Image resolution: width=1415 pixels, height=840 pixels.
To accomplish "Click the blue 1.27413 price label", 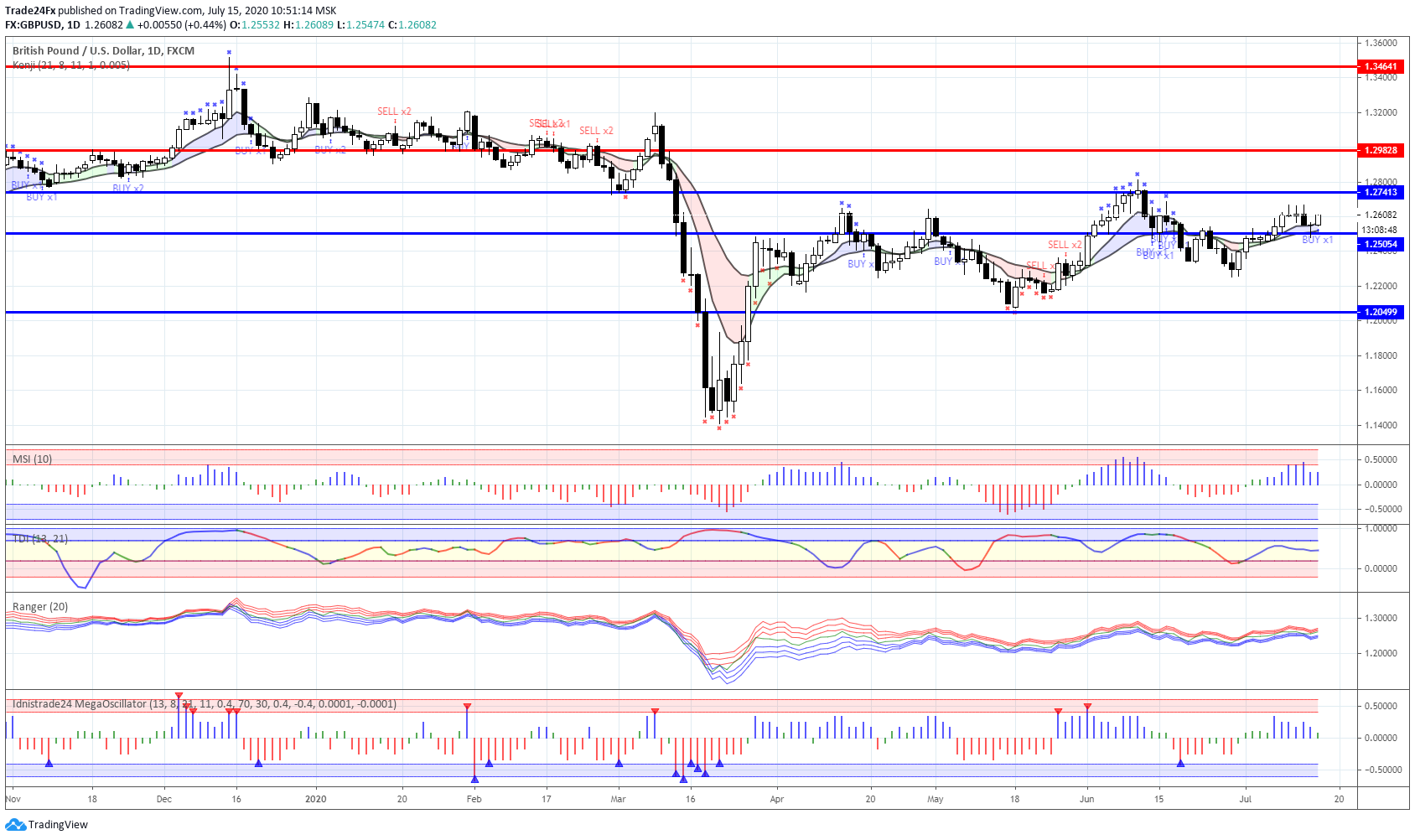I will (x=1381, y=192).
